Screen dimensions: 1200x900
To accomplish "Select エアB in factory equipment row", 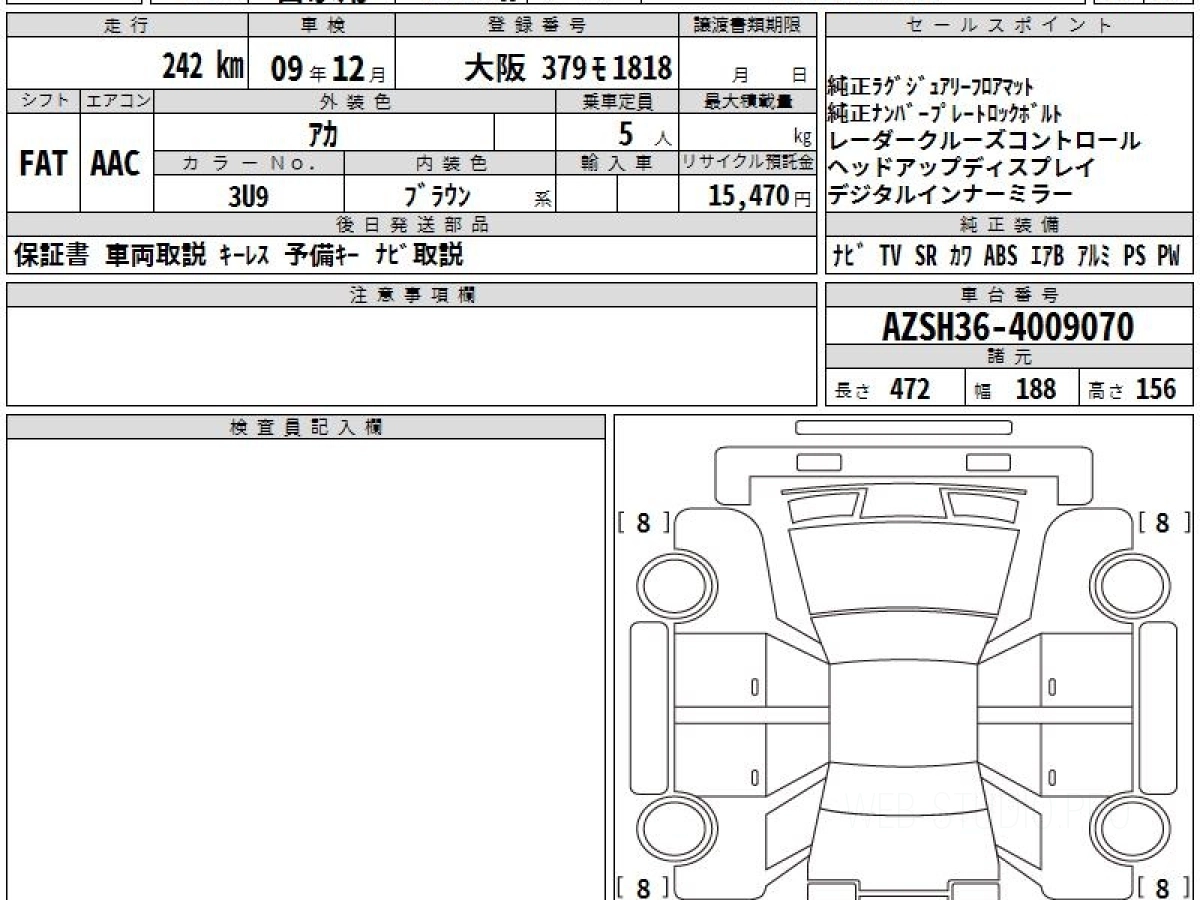I will [1047, 256].
